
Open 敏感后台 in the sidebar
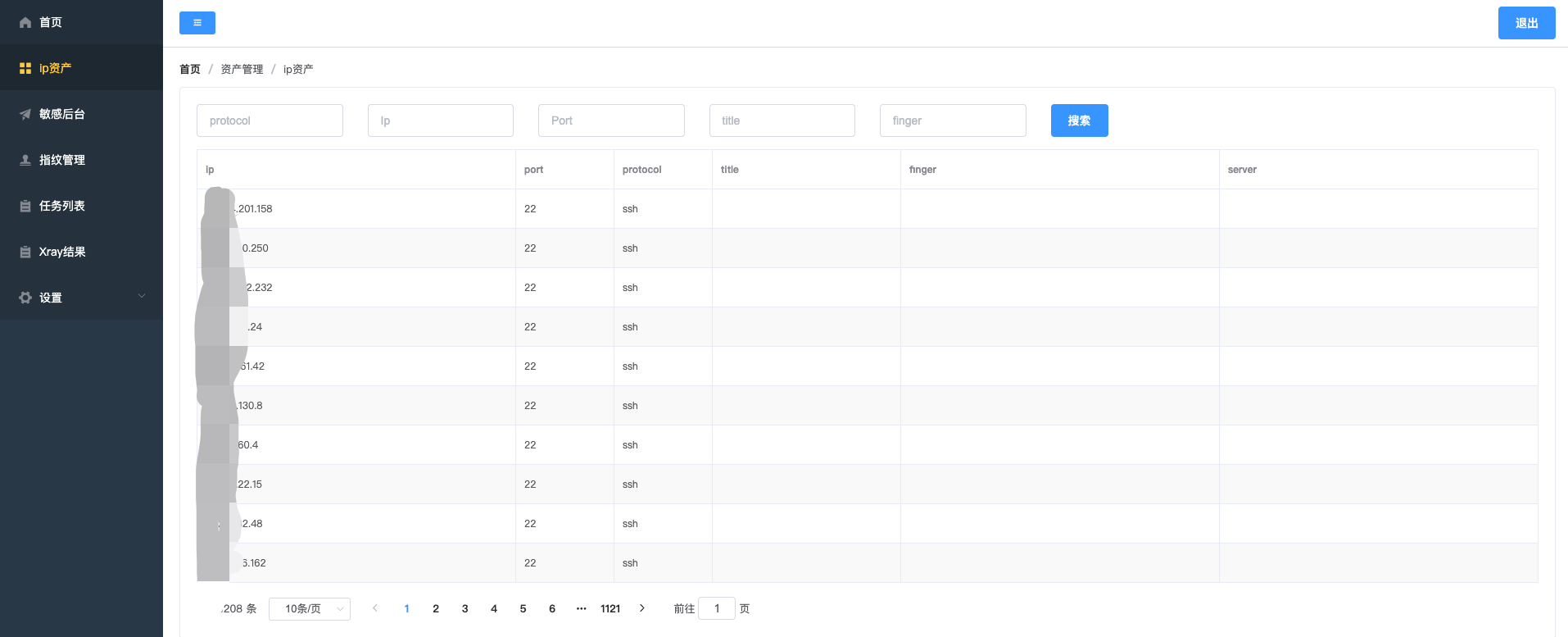click(x=81, y=114)
